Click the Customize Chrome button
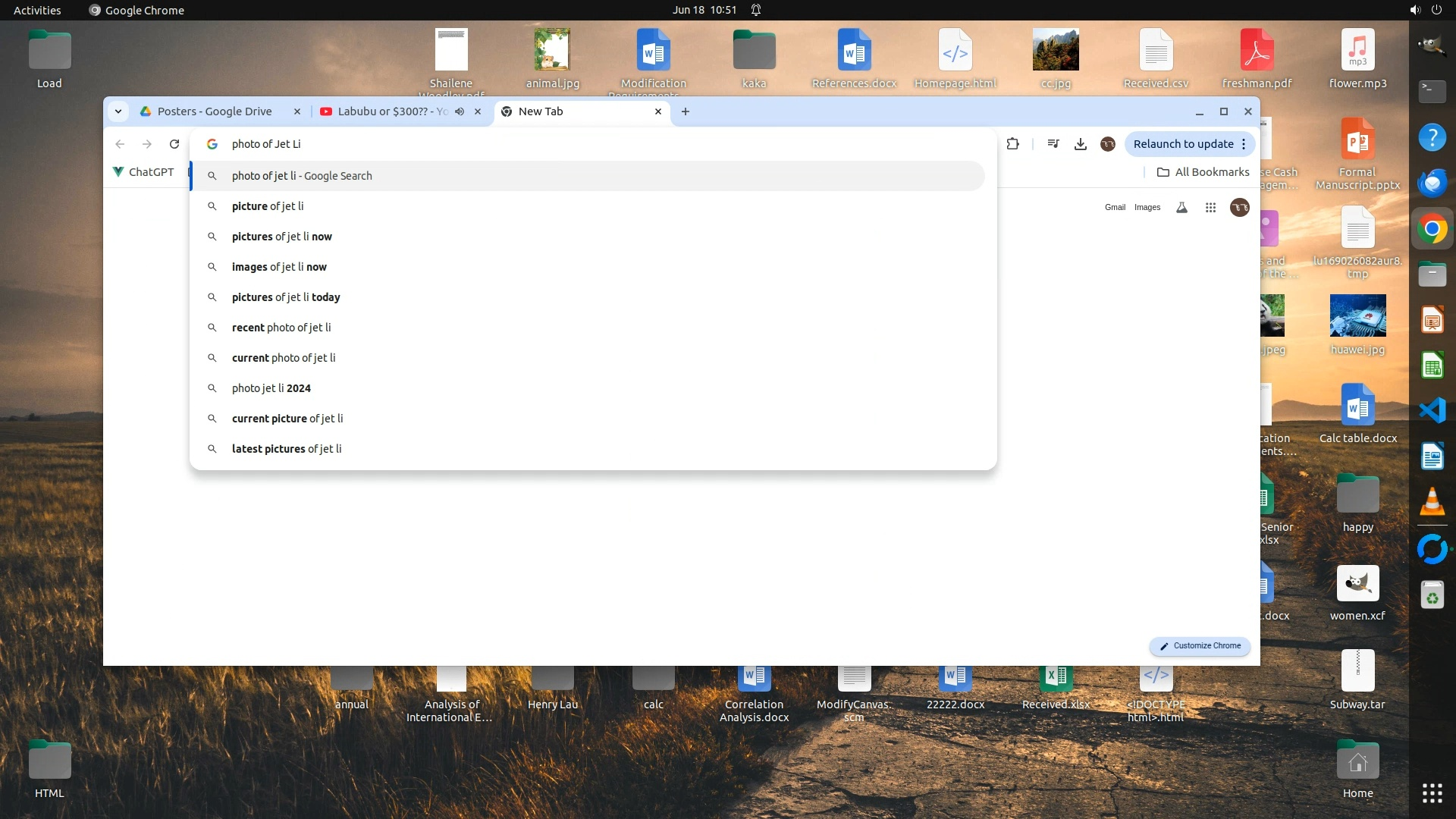The height and width of the screenshot is (819, 1456). click(1200, 646)
